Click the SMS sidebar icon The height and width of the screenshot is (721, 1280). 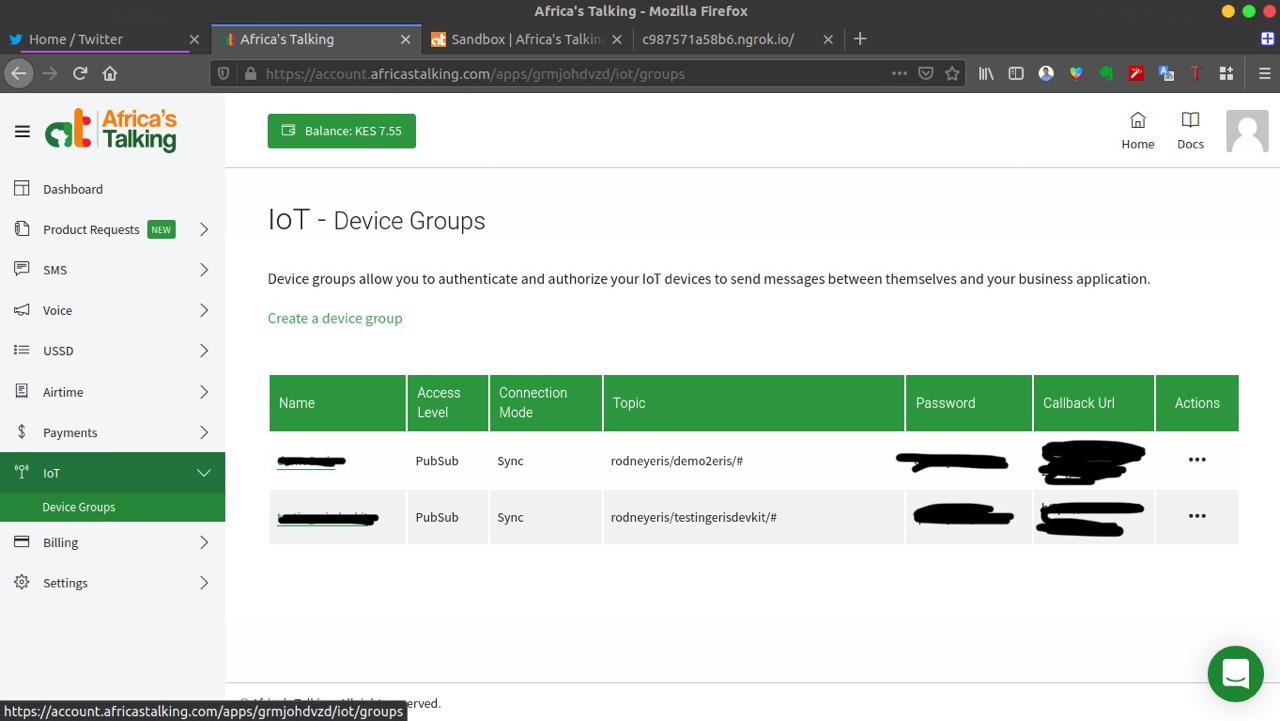point(22,269)
